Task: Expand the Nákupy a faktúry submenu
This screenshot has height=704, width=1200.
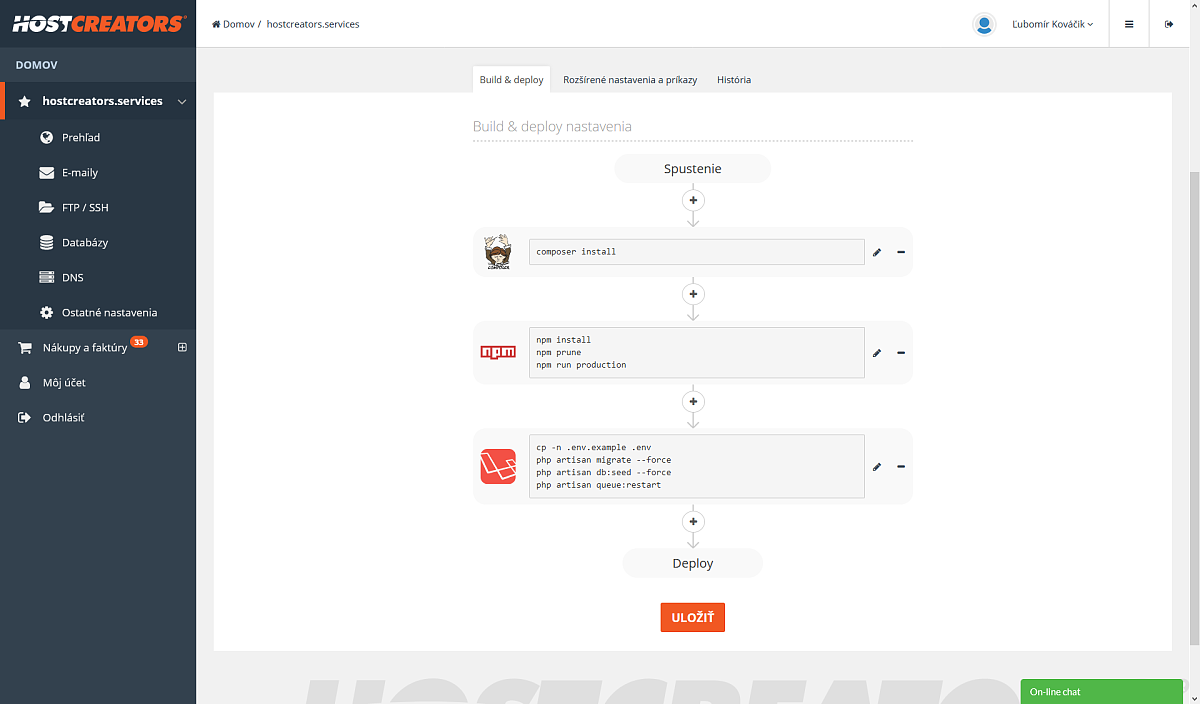Action: (x=182, y=347)
